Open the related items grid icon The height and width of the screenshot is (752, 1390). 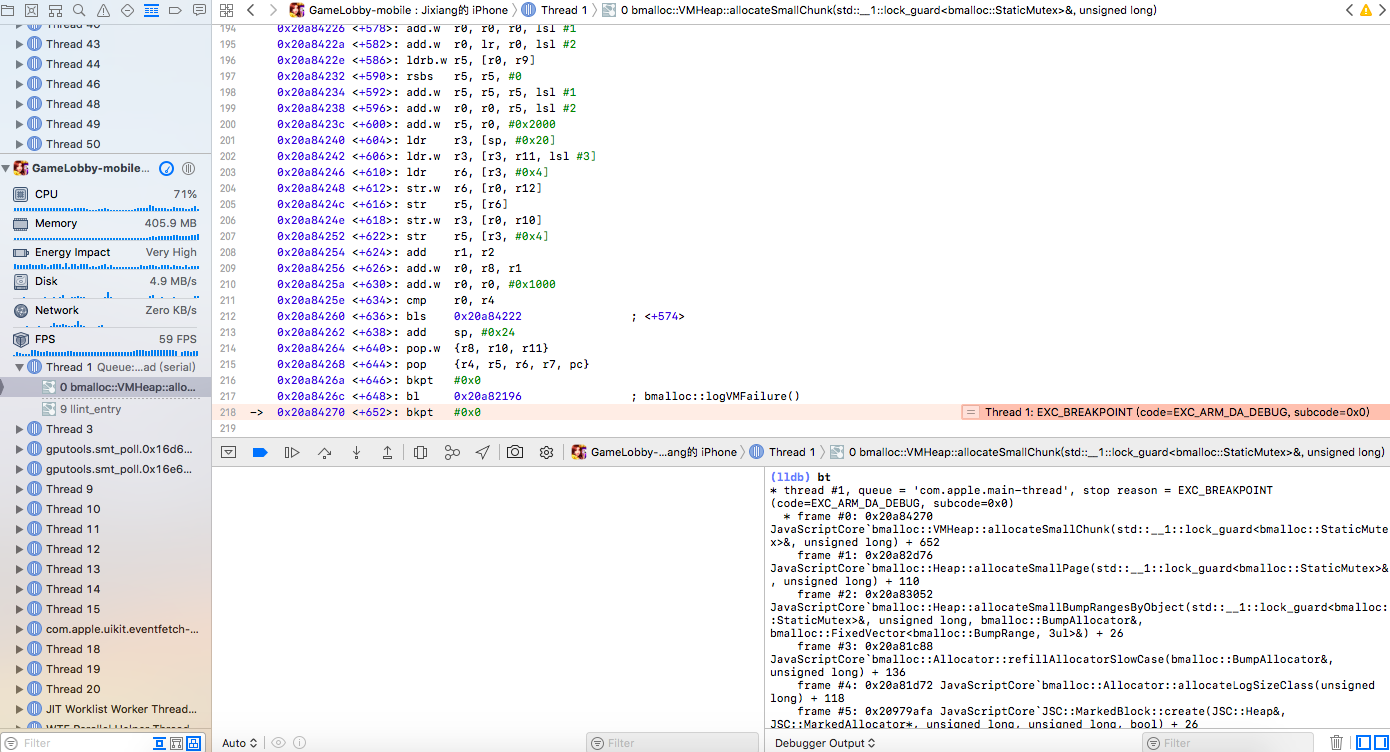click(226, 10)
